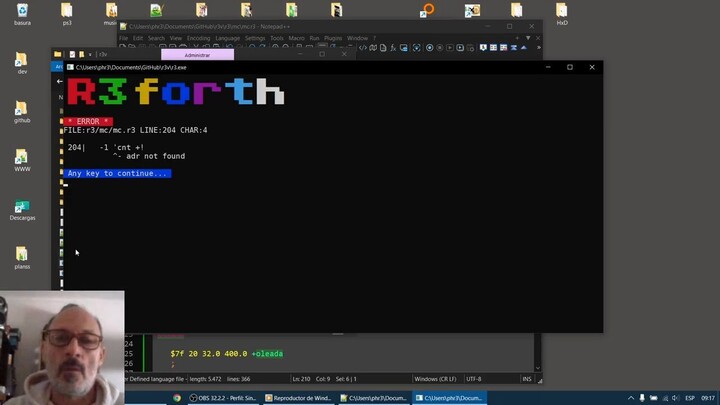The width and height of the screenshot is (720, 405).
Task: Open the basura recycle bin desktop icon
Action: [x=22, y=14]
